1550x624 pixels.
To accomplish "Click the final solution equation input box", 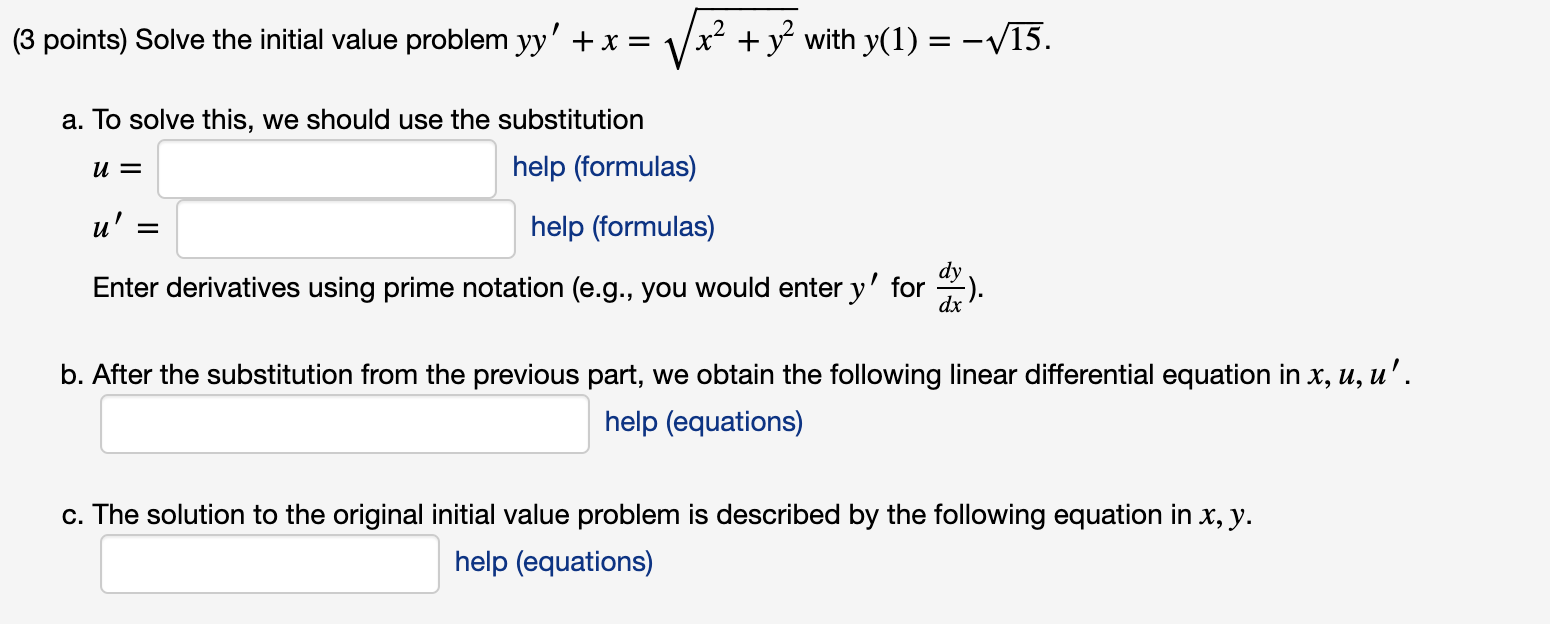I will (269, 564).
